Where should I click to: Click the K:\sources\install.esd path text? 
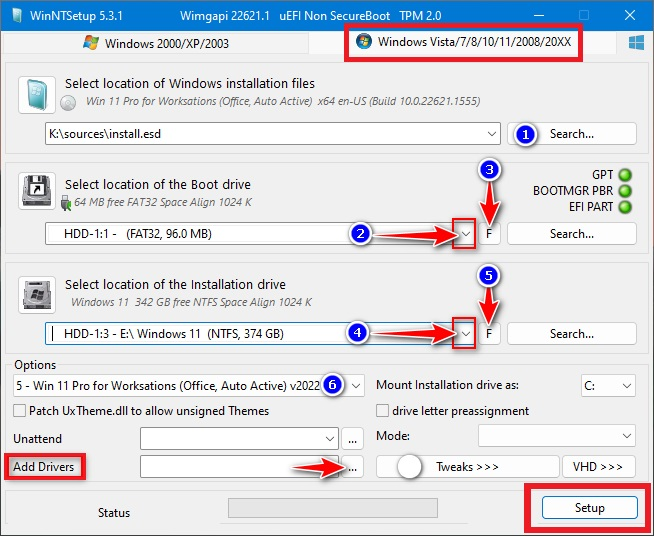coord(105,134)
